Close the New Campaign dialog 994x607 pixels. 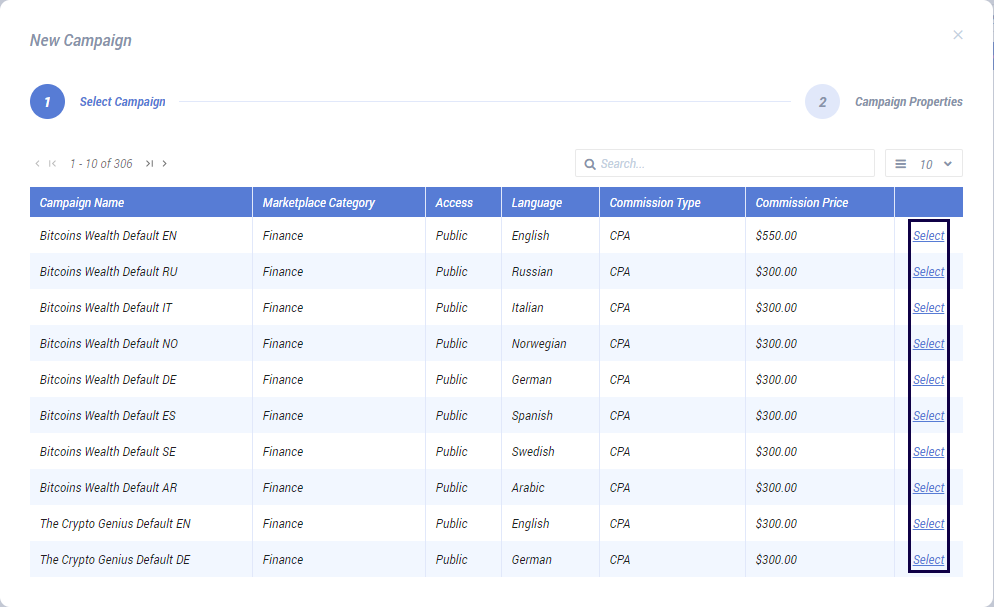click(x=957, y=35)
